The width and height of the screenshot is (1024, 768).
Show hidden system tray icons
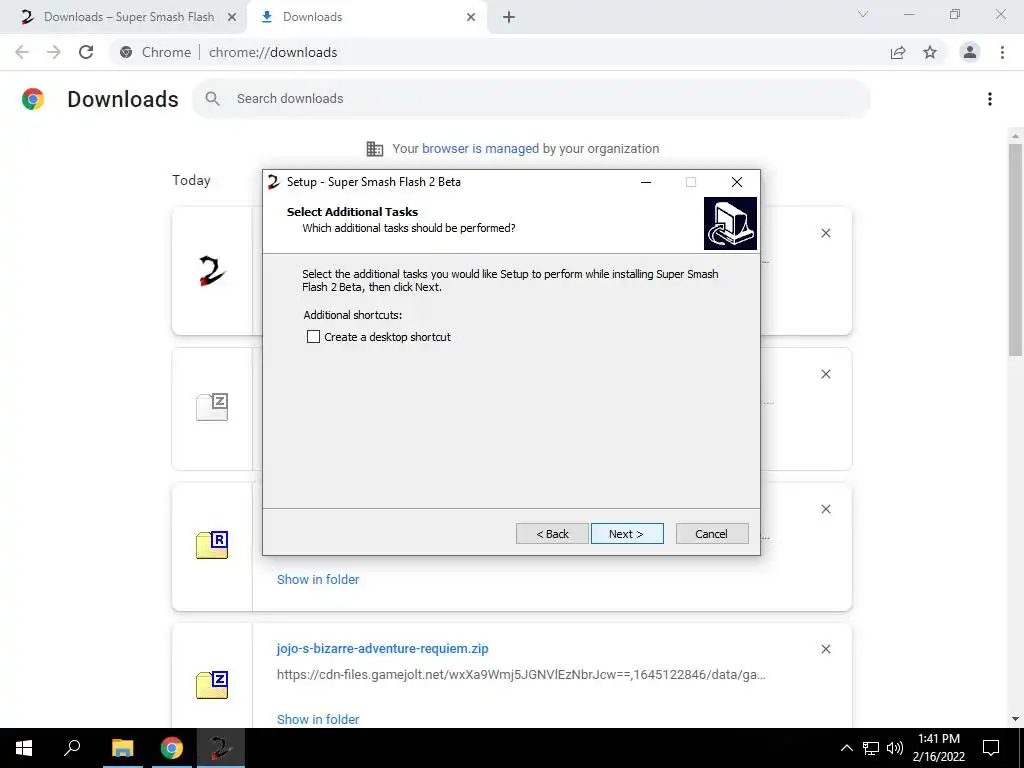coord(846,748)
